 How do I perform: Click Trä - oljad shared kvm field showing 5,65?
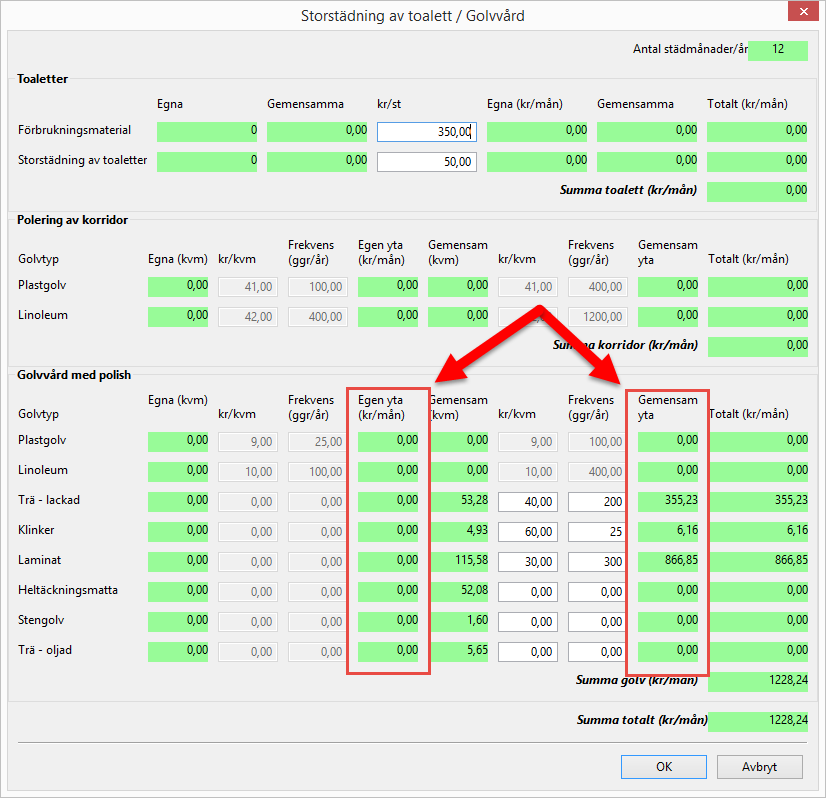point(458,652)
